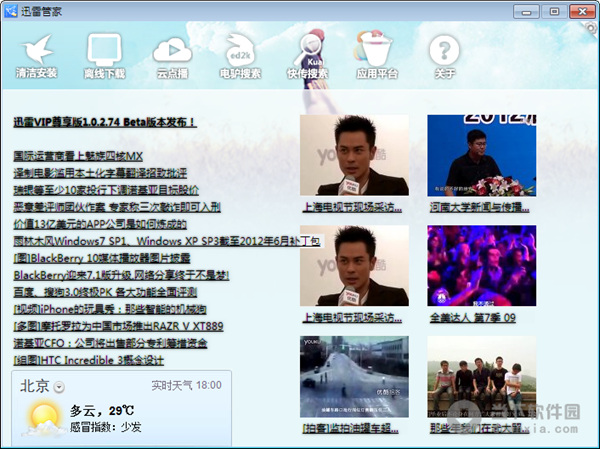600x449 pixels.
Task: Open the 快传搜索 magnifier icon
Action: [x=308, y=50]
